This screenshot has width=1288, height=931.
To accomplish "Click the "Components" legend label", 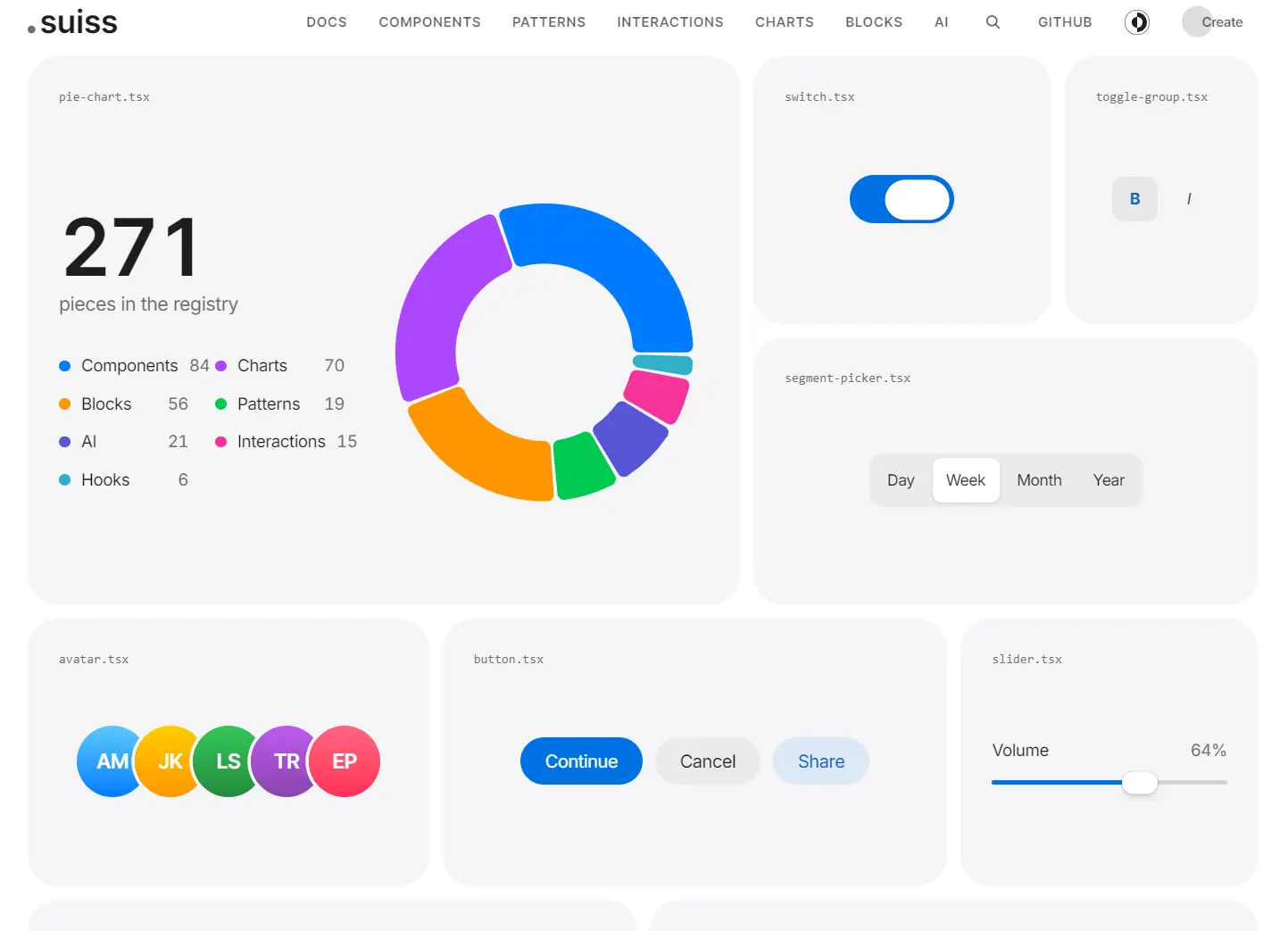I will [129, 366].
